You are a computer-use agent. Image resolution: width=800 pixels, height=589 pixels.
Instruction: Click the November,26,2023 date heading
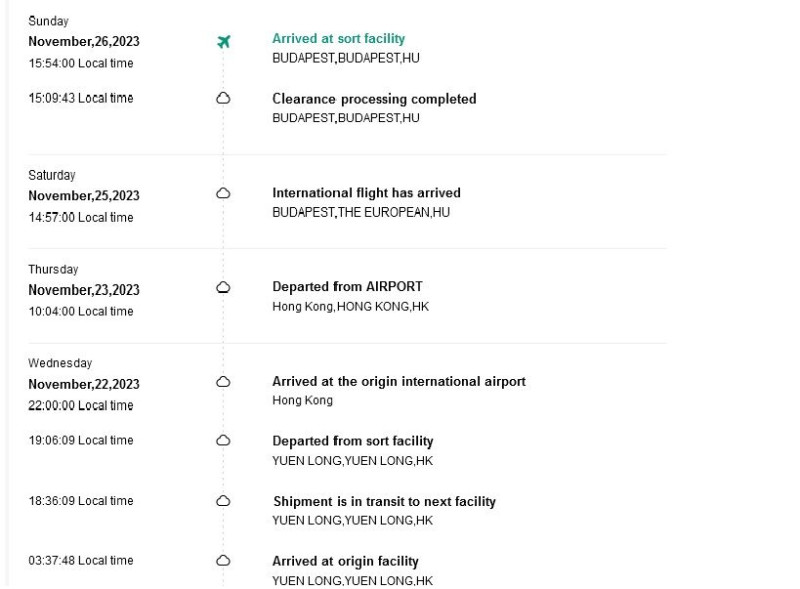pyautogui.click(x=84, y=41)
